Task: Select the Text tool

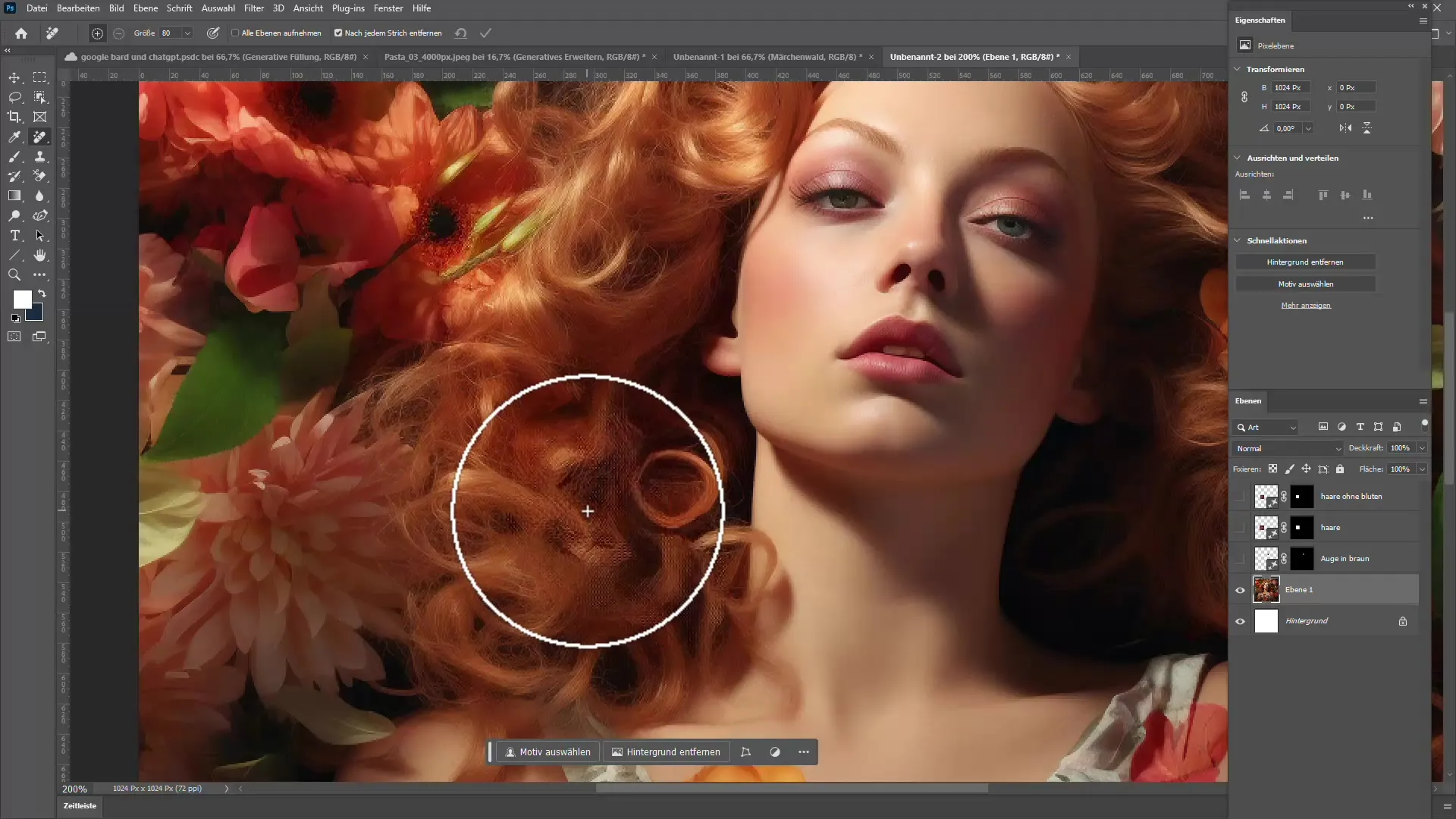Action: (15, 235)
